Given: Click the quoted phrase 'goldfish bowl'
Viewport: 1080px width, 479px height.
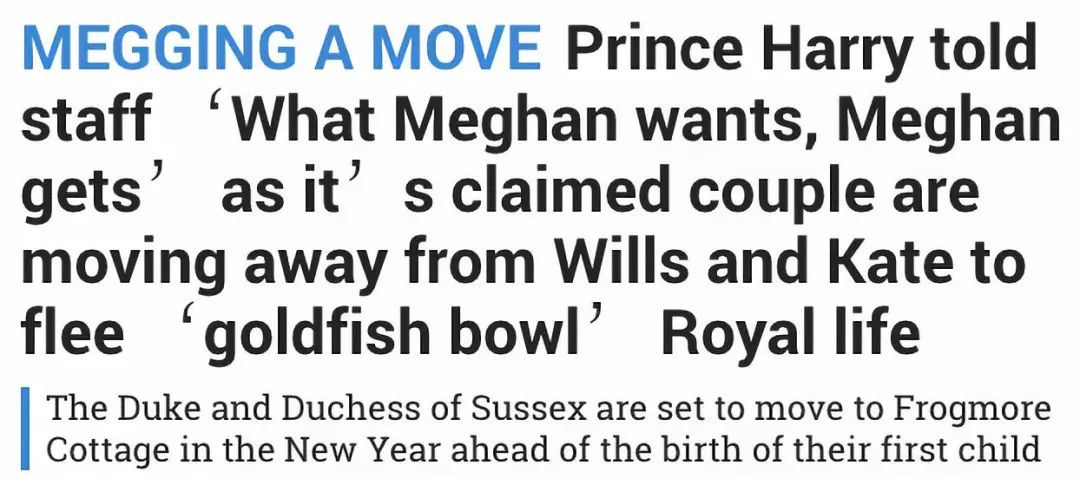Looking at the screenshot, I should tap(394, 336).
